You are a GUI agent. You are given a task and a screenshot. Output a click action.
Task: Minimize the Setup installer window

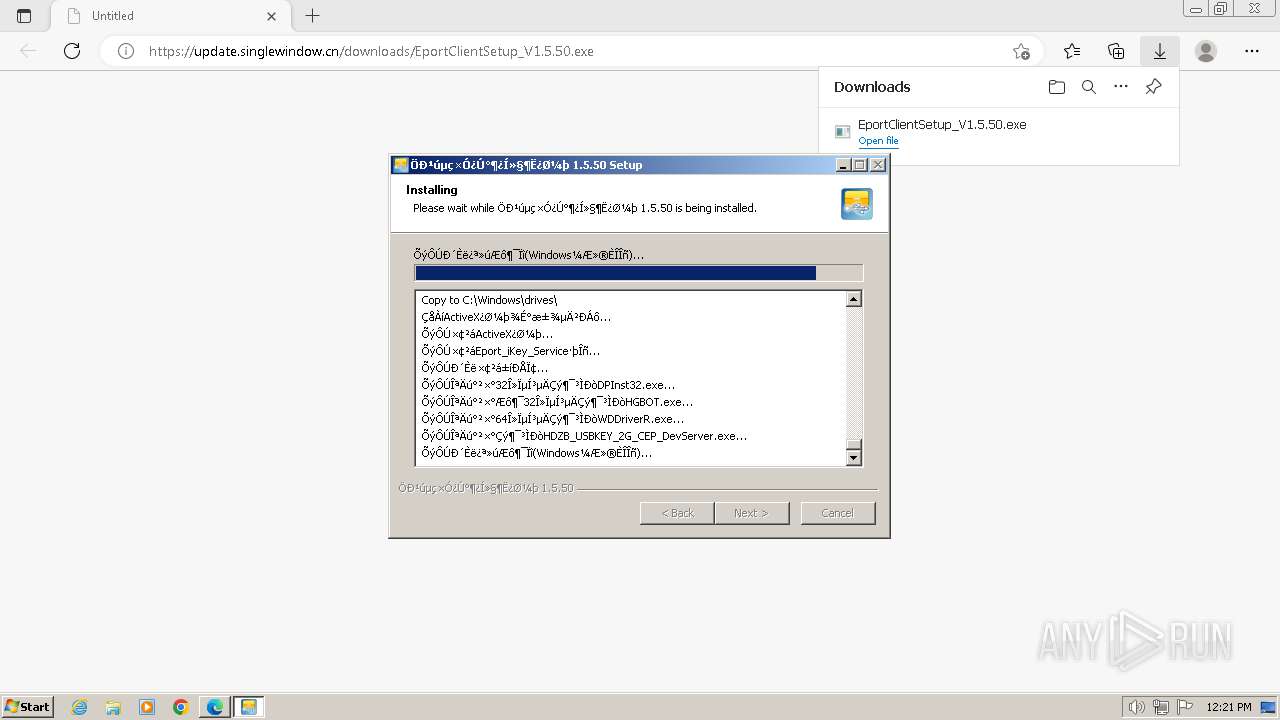(x=843, y=165)
